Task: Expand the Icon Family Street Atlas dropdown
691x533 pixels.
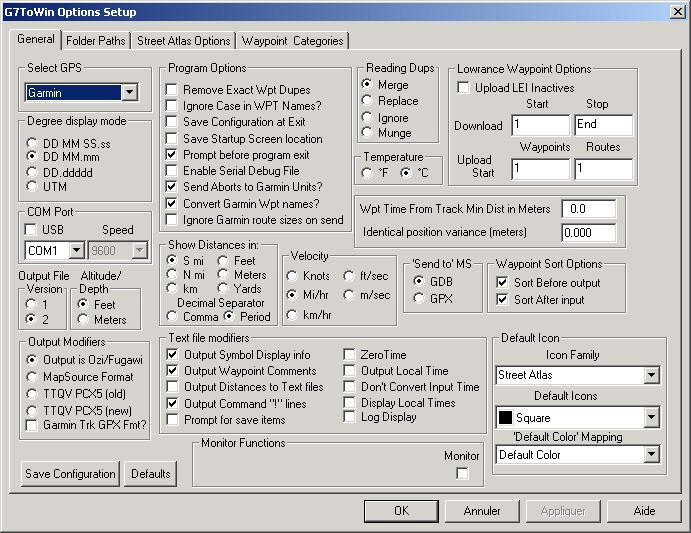Action: (x=651, y=375)
